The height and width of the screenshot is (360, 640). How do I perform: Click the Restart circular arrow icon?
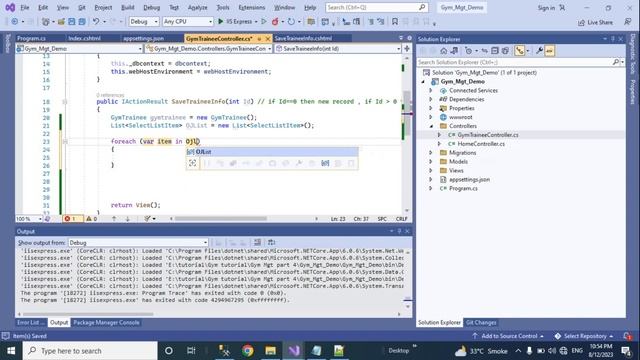coord(291,22)
